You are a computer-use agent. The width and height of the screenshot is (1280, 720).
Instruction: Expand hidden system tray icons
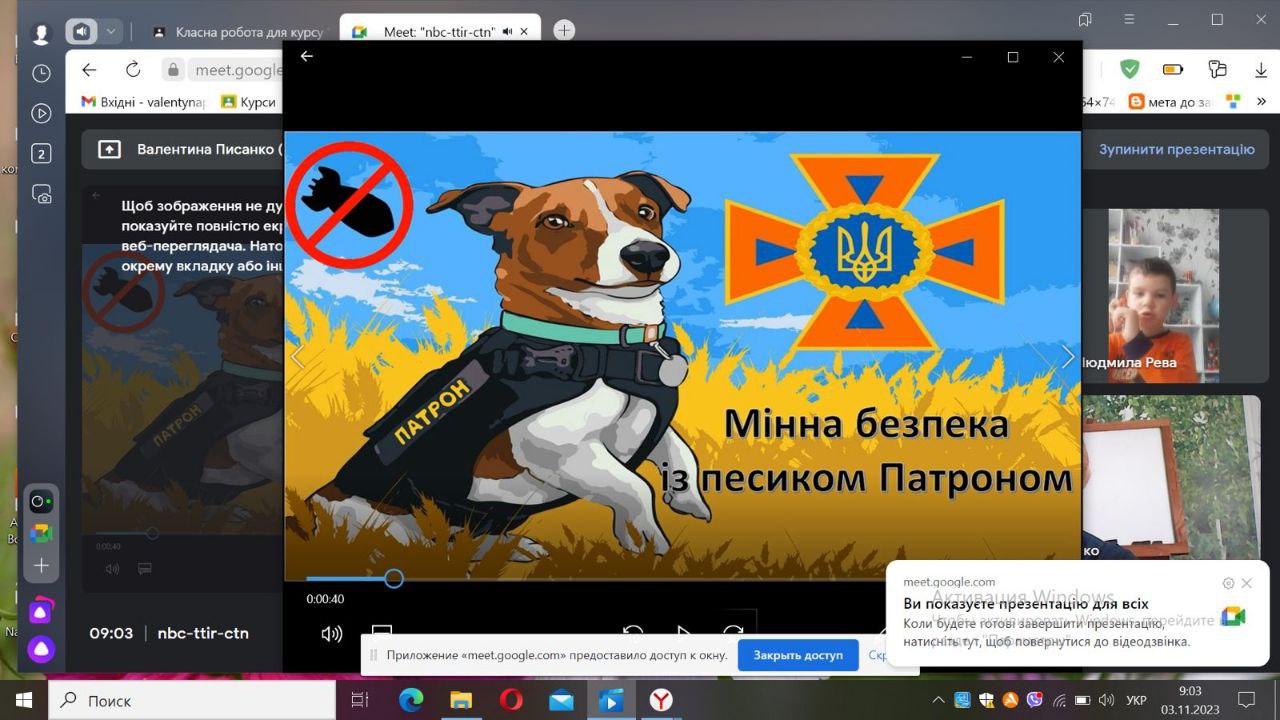[x=937, y=700]
